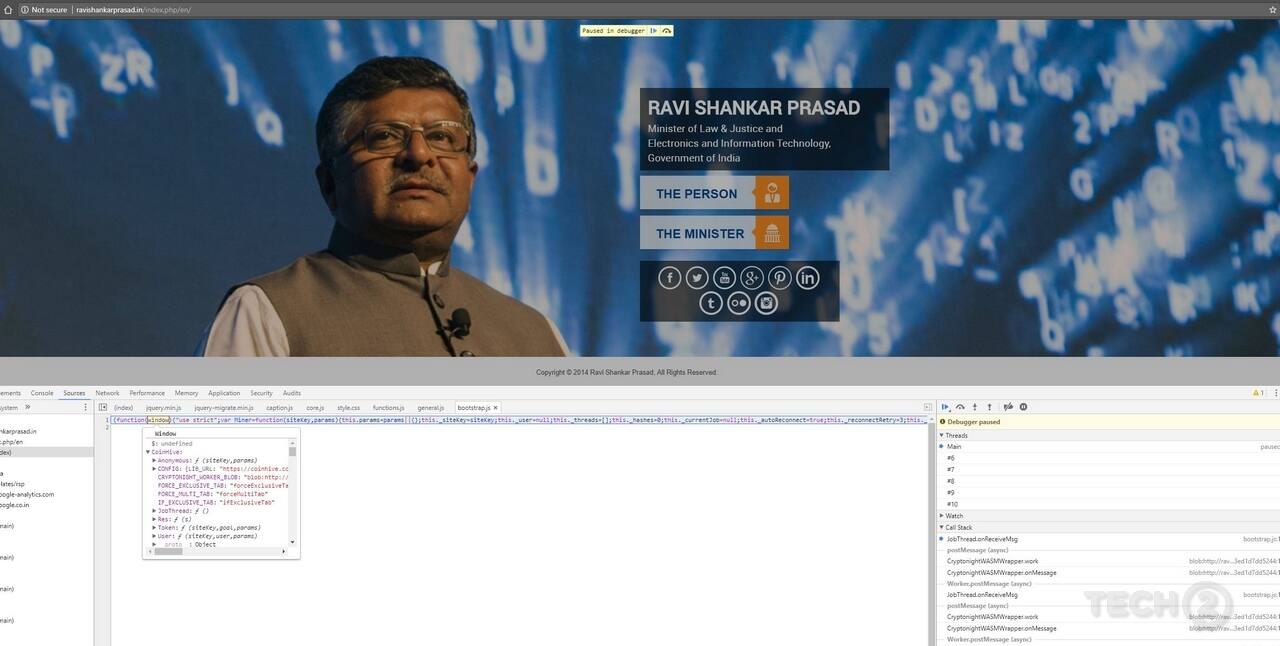
Task: Click THE PERSON button
Action: (714, 193)
